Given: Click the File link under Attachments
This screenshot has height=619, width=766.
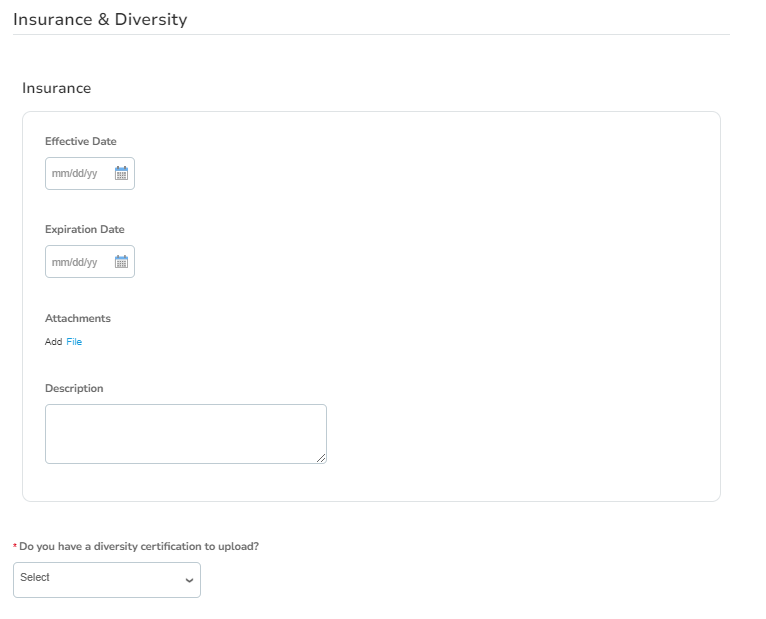Looking at the screenshot, I should coord(74,342).
